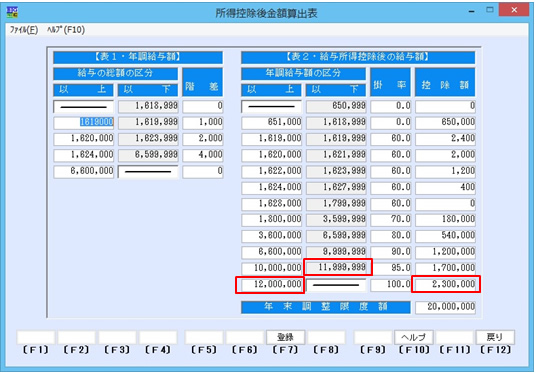Click the 年末調整限度額 label

click(326, 307)
